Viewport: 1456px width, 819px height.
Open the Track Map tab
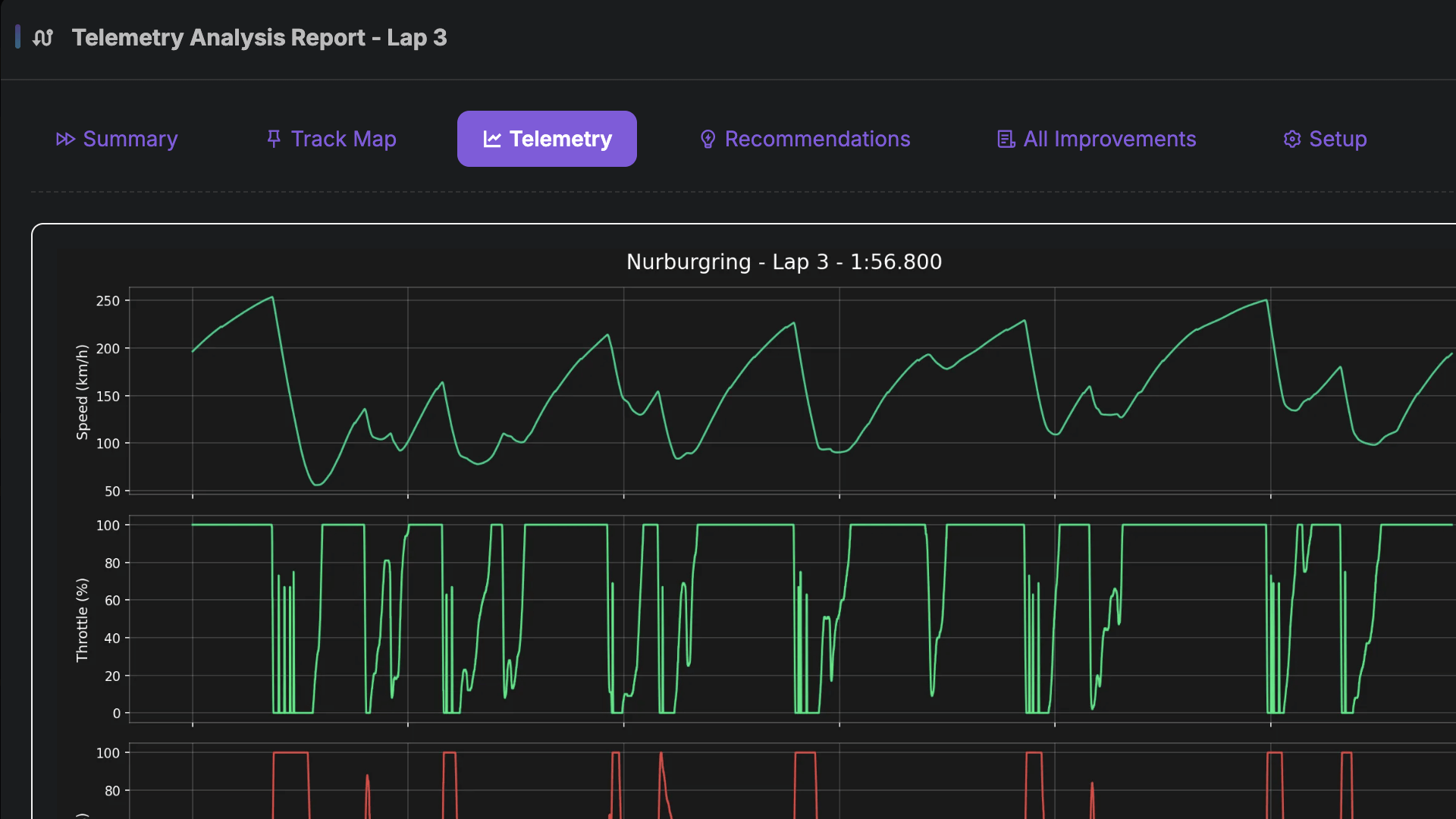click(x=343, y=140)
